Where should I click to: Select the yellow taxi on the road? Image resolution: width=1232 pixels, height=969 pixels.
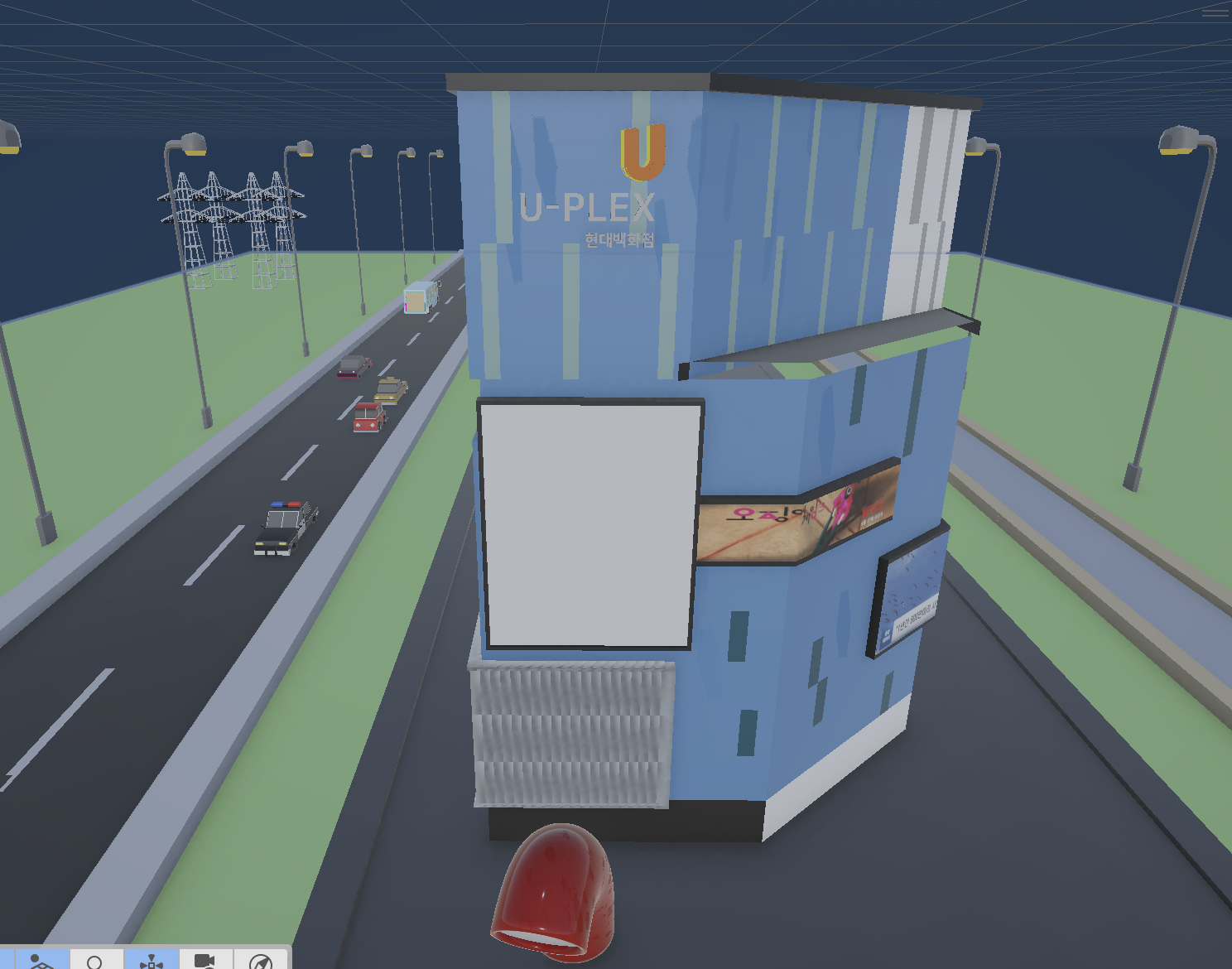(391, 390)
